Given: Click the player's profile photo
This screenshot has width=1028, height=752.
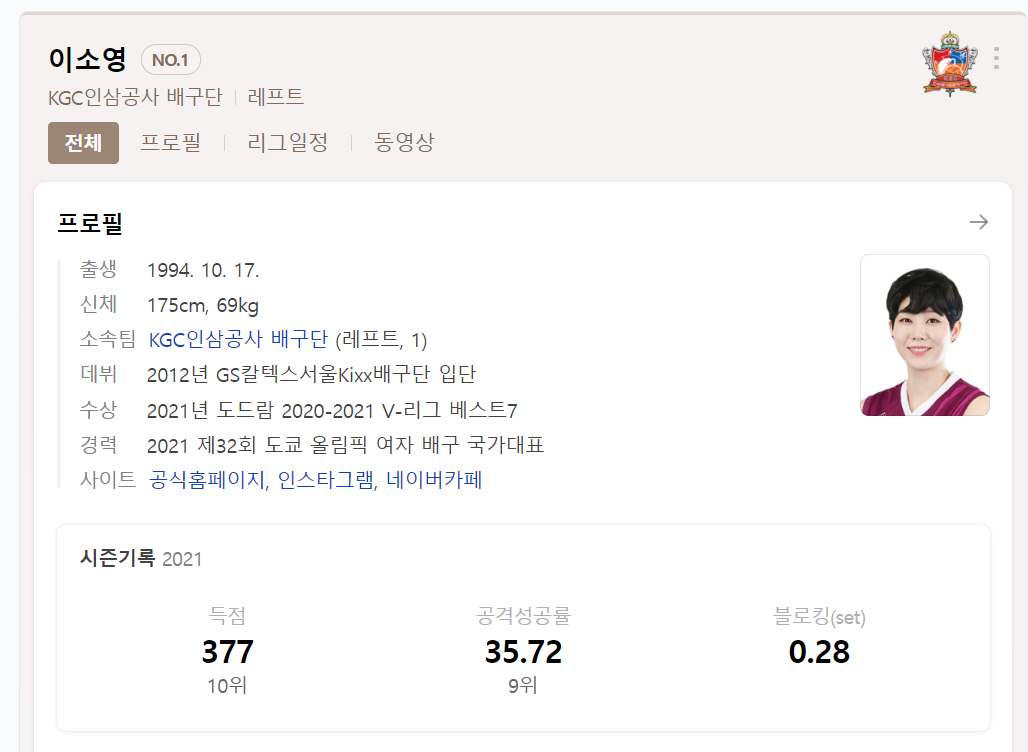Looking at the screenshot, I should 924,335.
